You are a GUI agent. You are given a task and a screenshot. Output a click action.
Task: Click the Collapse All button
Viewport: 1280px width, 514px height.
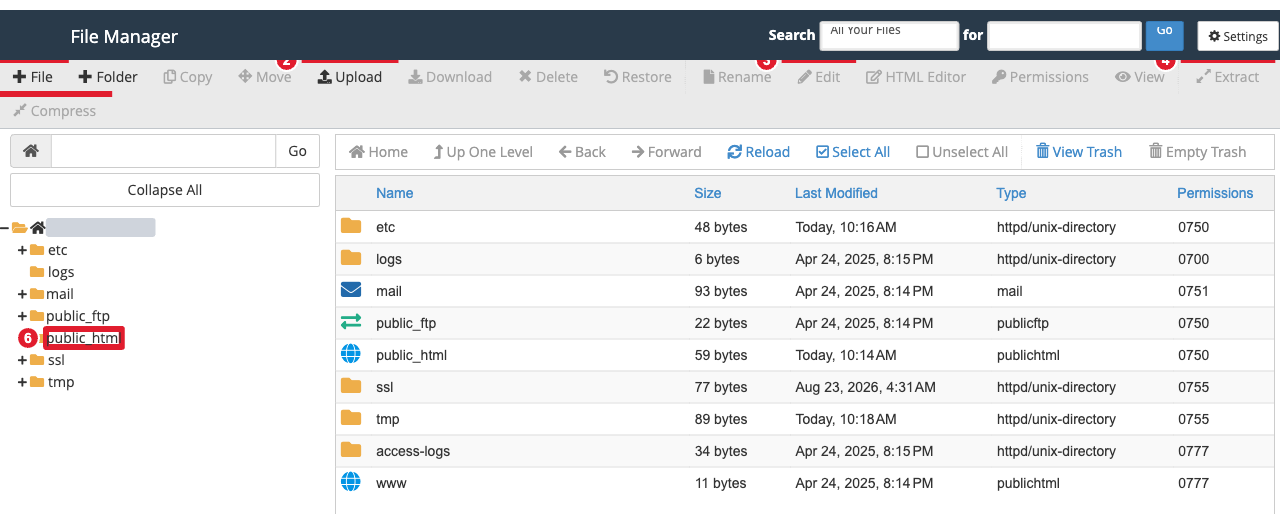165,190
